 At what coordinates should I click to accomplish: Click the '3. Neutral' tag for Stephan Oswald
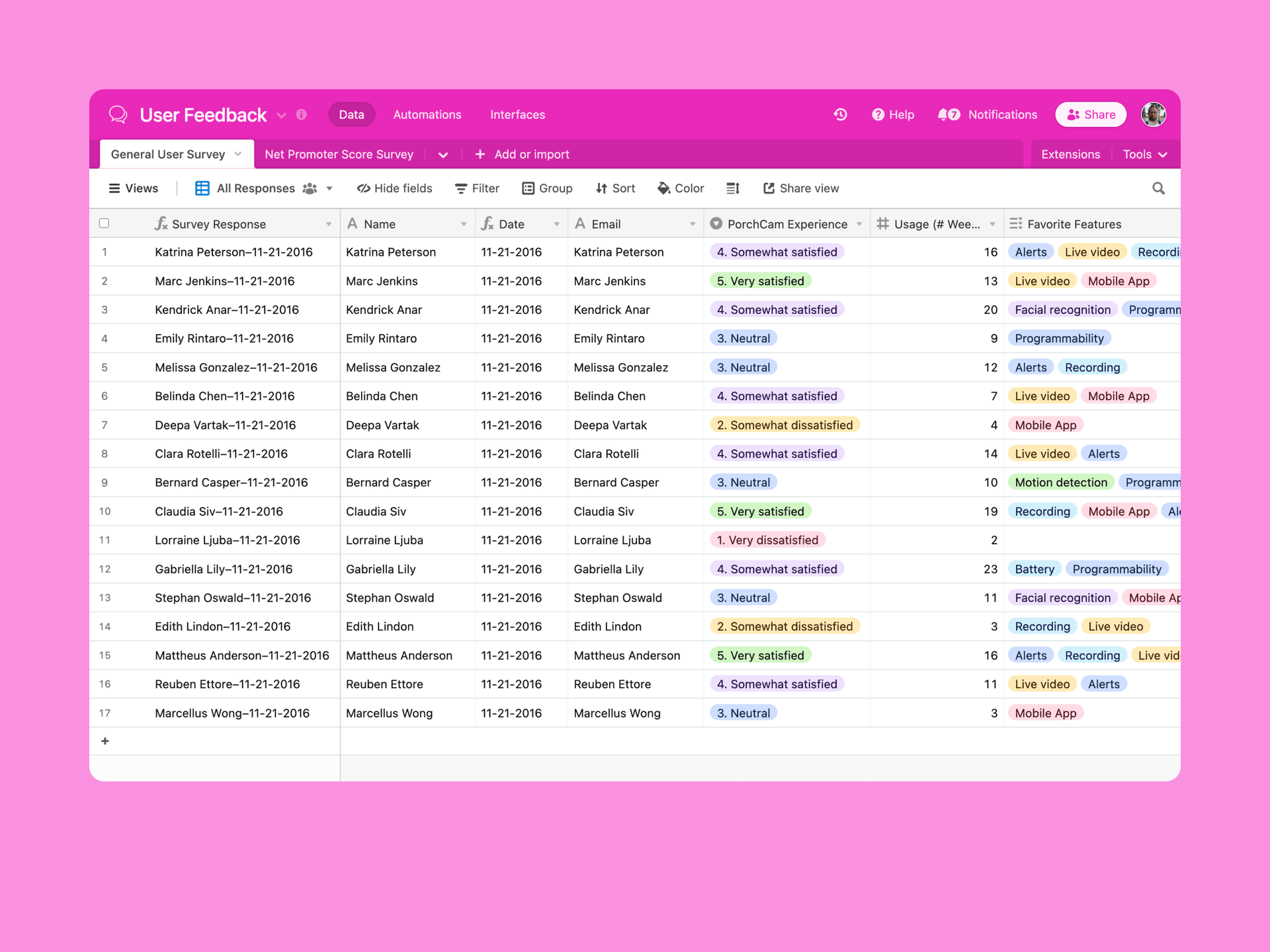tap(743, 598)
